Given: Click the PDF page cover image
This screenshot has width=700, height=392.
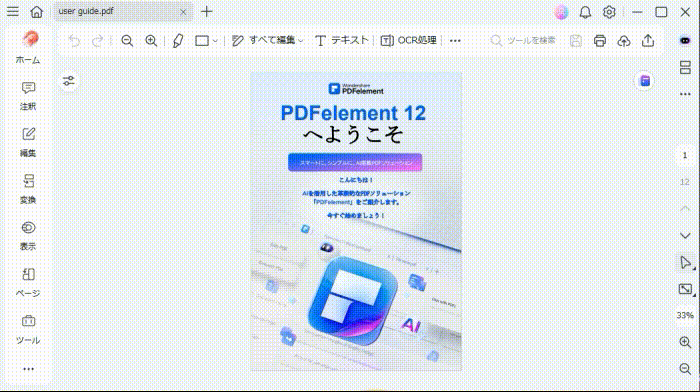Looking at the screenshot, I should click(x=356, y=221).
